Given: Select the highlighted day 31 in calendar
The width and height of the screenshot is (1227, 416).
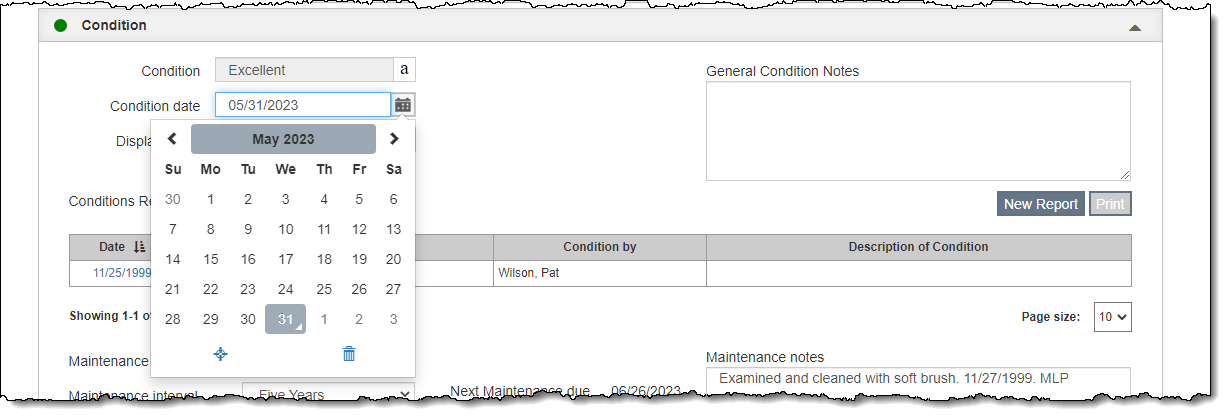Looking at the screenshot, I should coord(285,319).
